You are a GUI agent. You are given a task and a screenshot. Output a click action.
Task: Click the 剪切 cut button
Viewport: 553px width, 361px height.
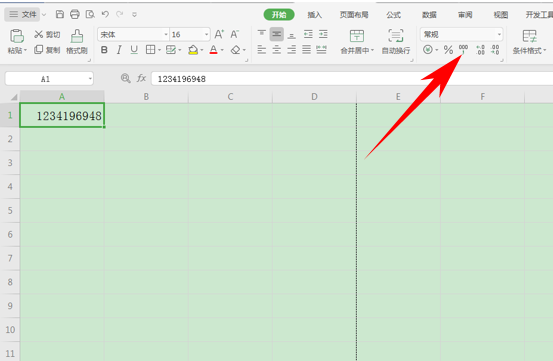coord(47,35)
